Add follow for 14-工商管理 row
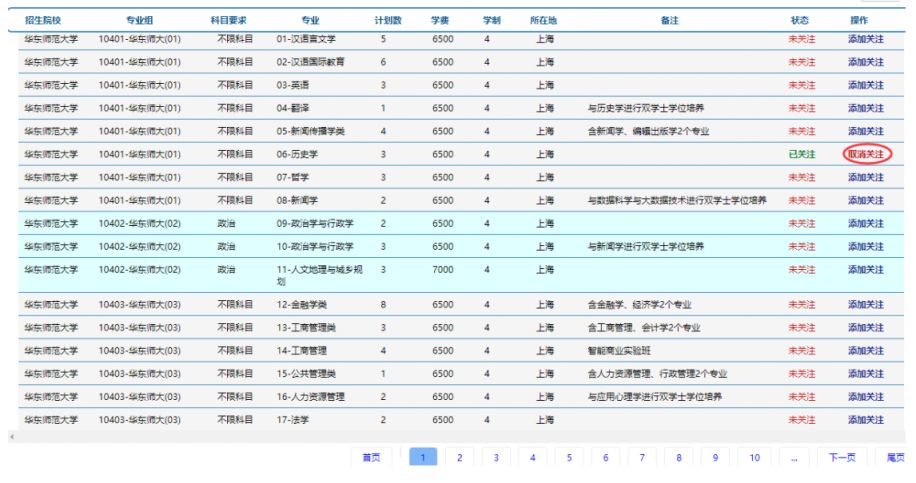 (x=866, y=351)
